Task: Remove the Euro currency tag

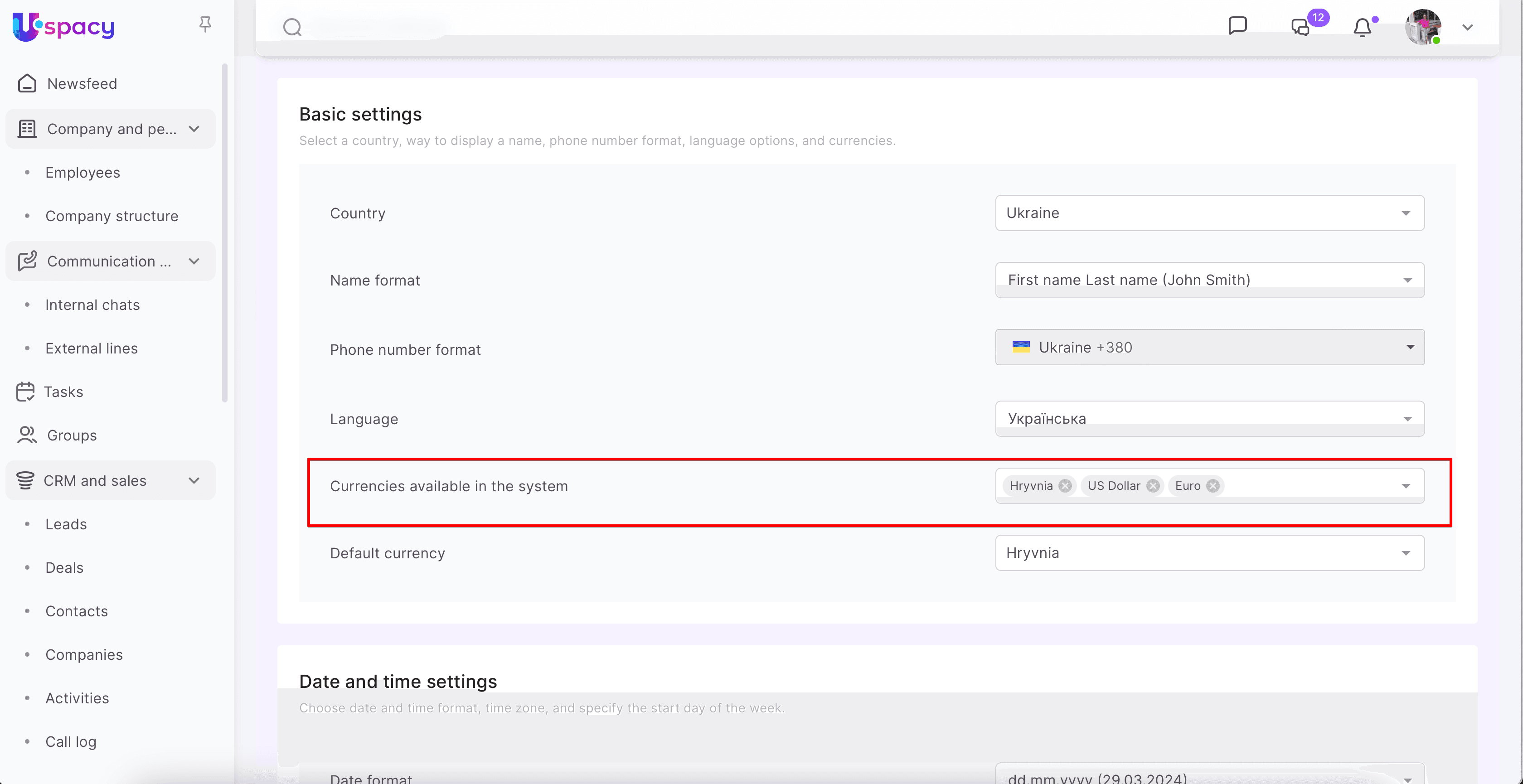Action: click(1213, 486)
